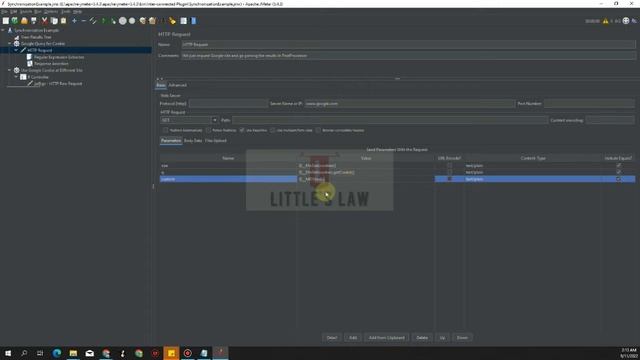
Task: Click the Detail button
Action: (331, 338)
